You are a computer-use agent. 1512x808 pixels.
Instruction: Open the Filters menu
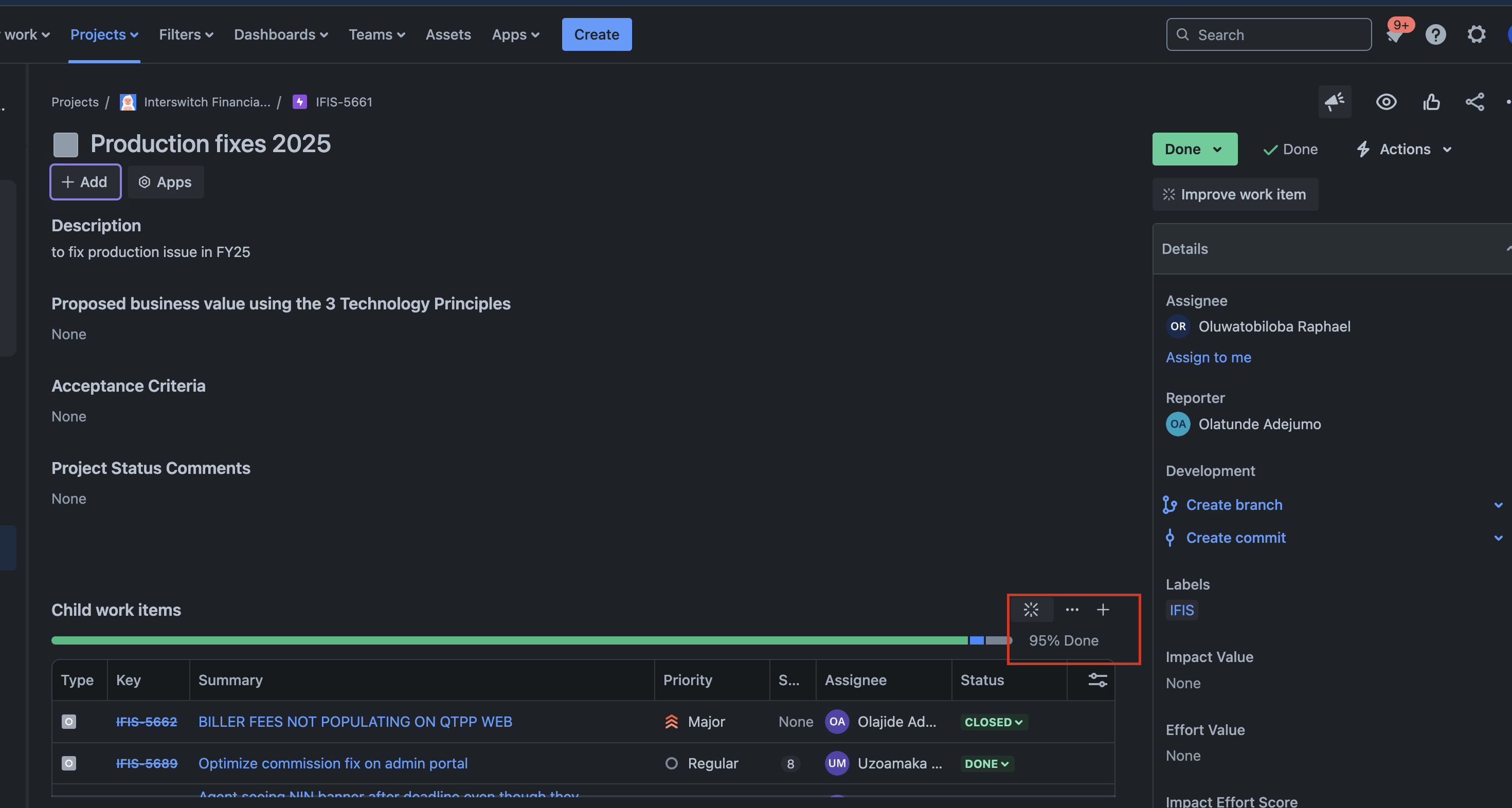(186, 34)
